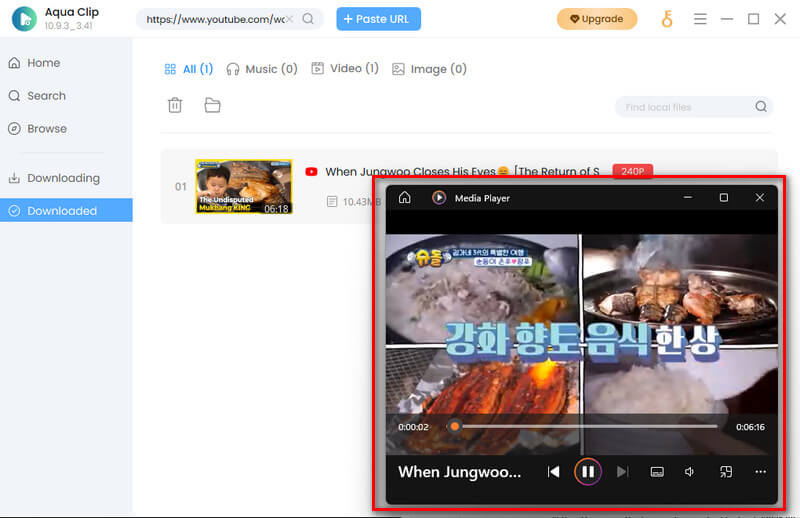
Task: Click the Media Player app logo
Action: tap(439, 198)
